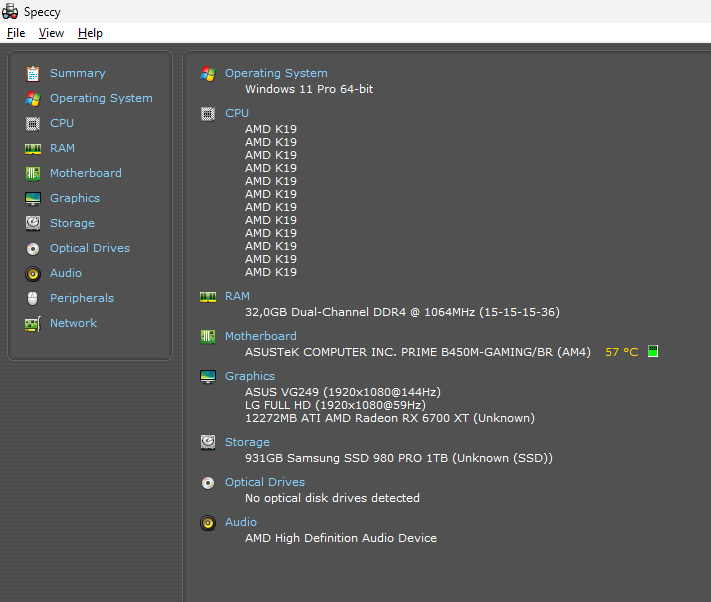Click the Graphics monitor icon in sidebar

[x=33, y=199]
